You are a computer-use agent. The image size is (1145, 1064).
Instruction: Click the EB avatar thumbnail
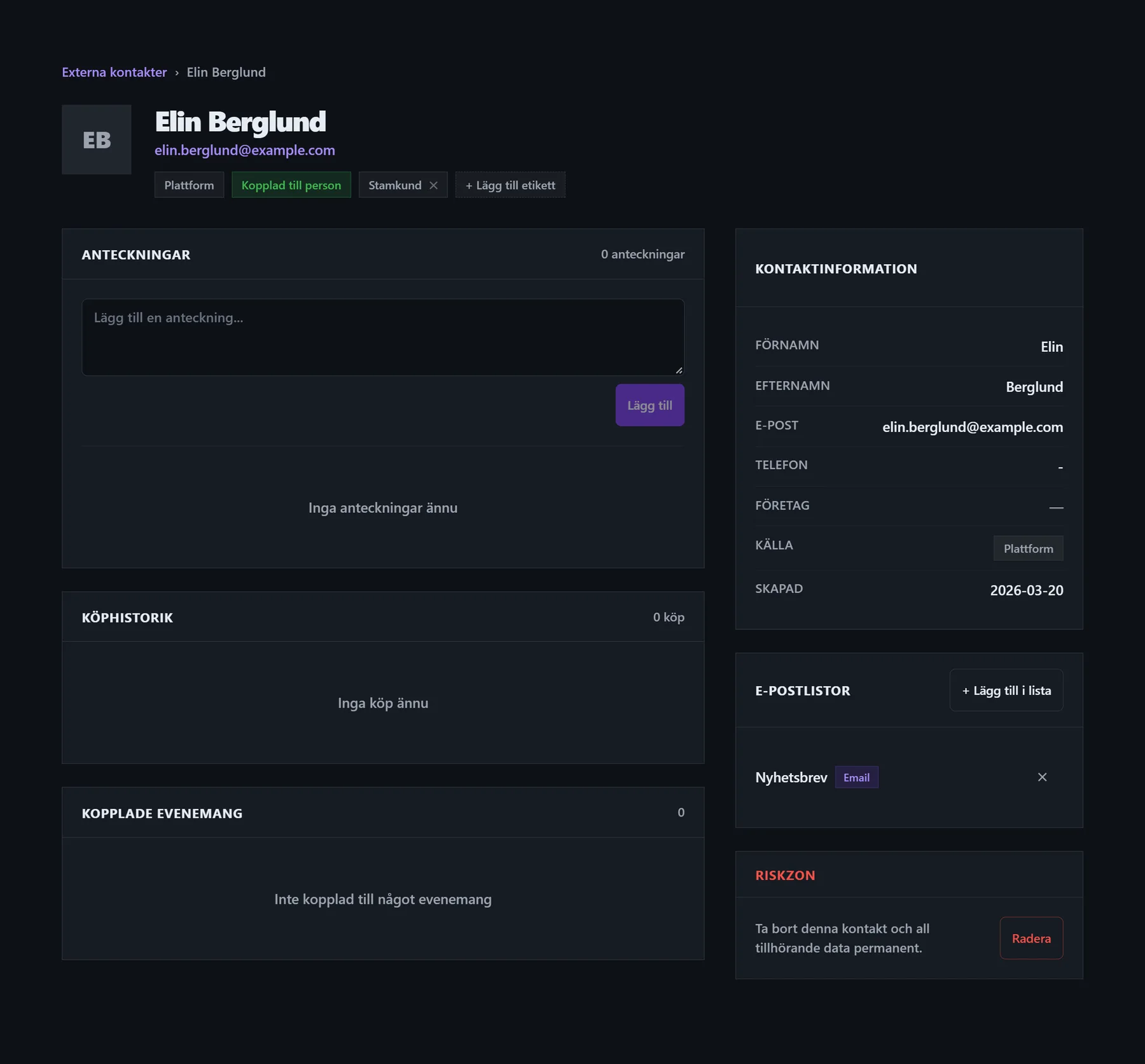(x=97, y=139)
